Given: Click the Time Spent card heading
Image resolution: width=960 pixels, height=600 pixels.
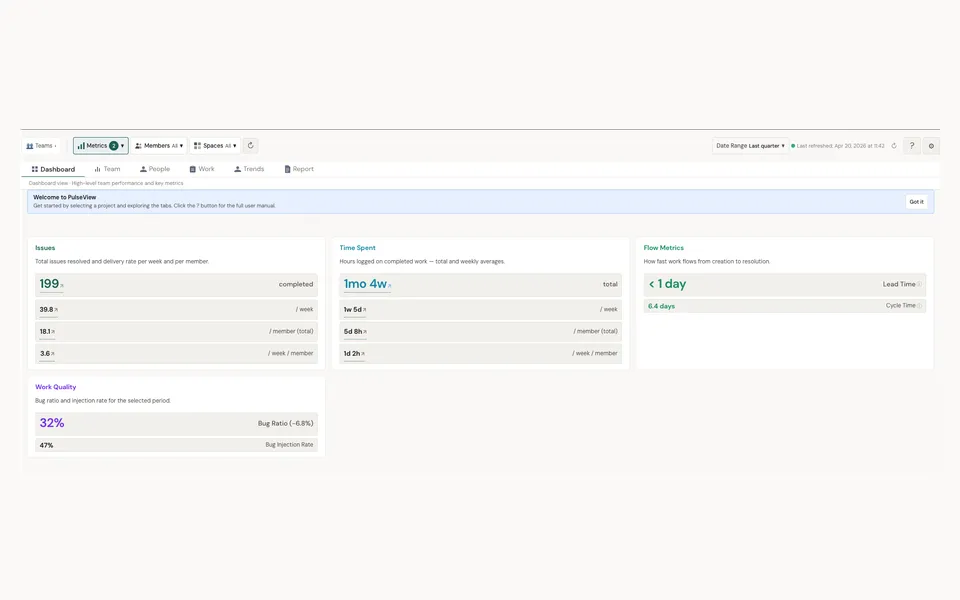Looking at the screenshot, I should 358,248.
